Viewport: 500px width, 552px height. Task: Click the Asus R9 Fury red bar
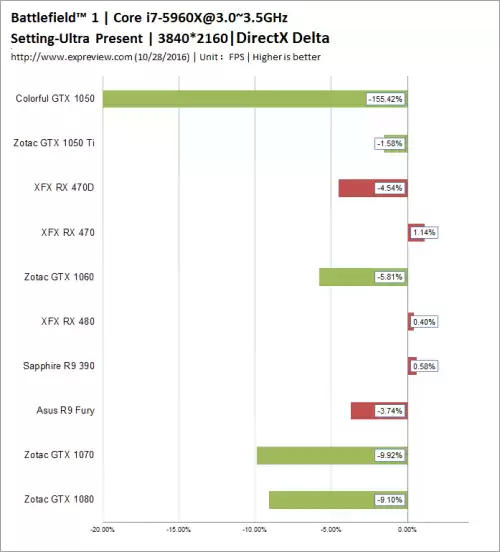click(379, 411)
